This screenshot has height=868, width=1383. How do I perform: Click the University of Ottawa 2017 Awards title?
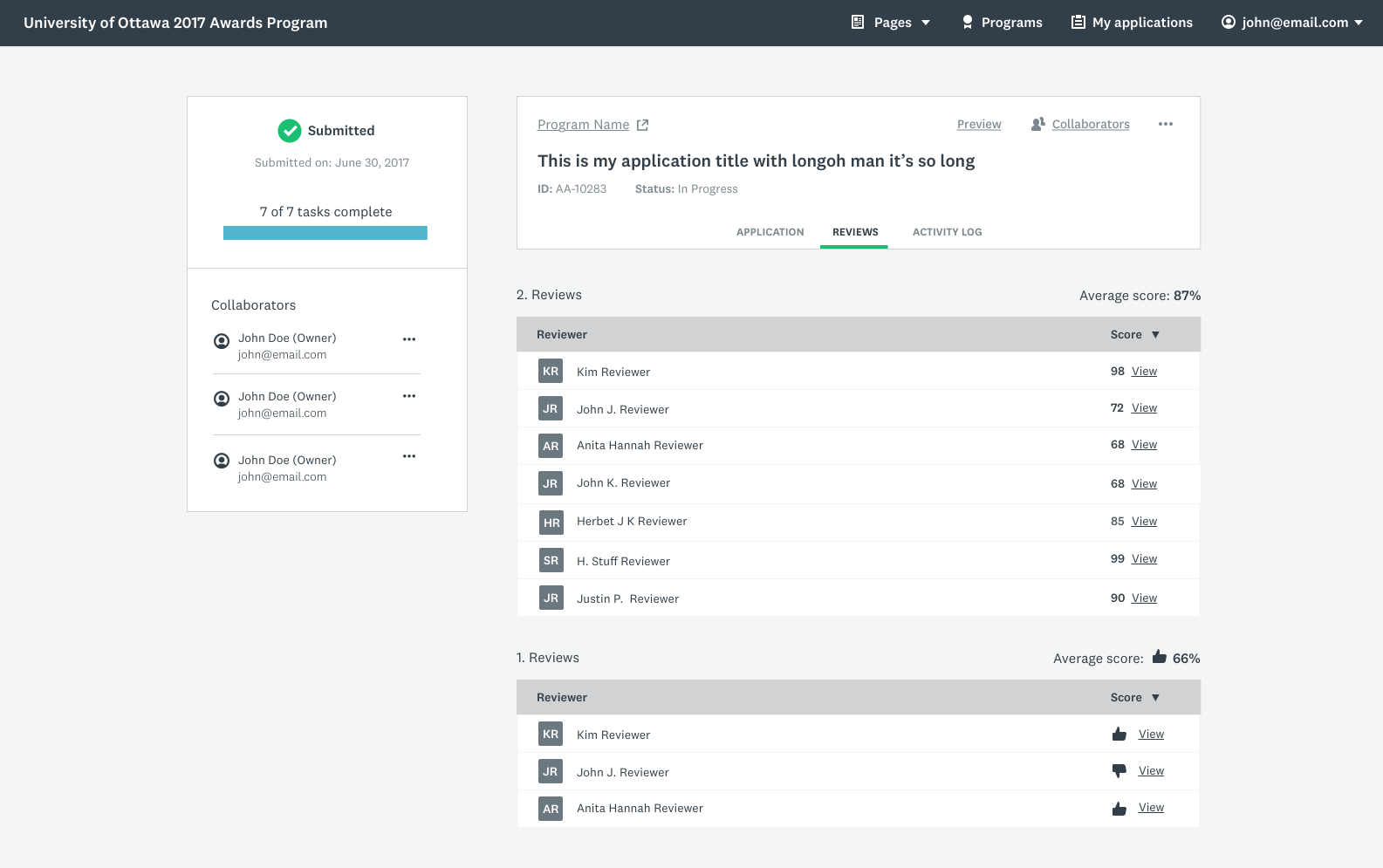pyautogui.click(x=175, y=23)
